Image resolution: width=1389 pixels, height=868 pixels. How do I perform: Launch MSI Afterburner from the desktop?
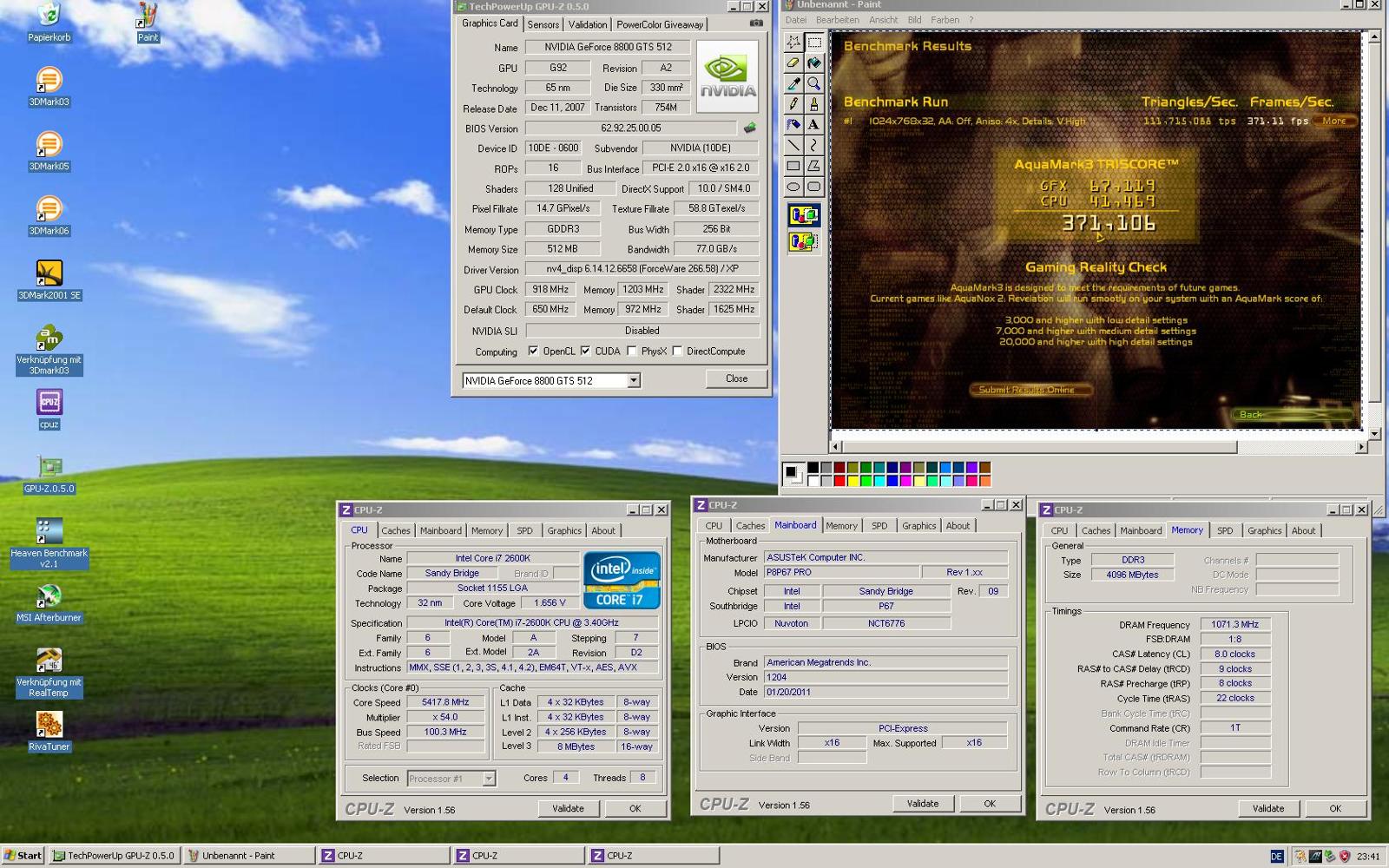click(49, 603)
